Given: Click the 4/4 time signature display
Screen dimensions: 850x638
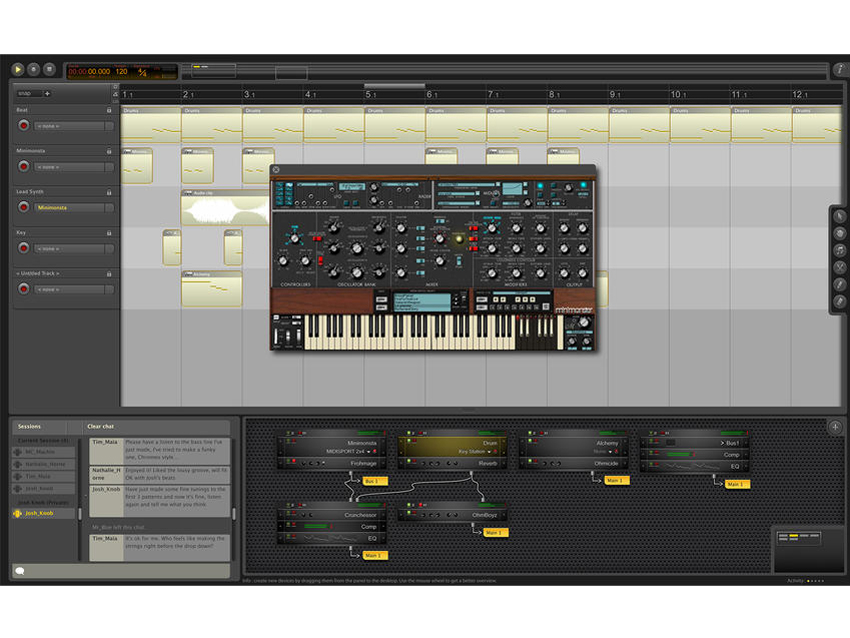Looking at the screenshot, I should 142,72.
